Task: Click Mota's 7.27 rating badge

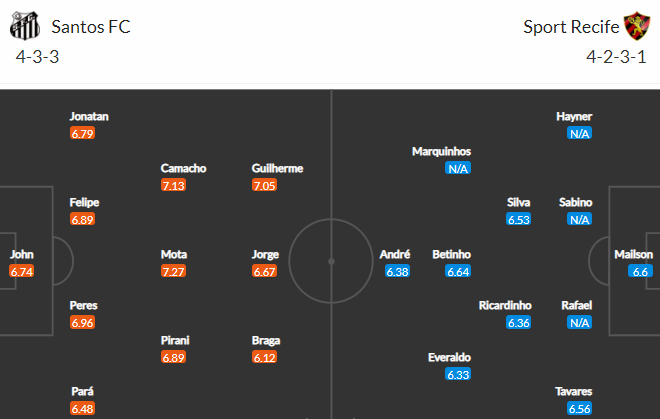Action: [174, 271]
